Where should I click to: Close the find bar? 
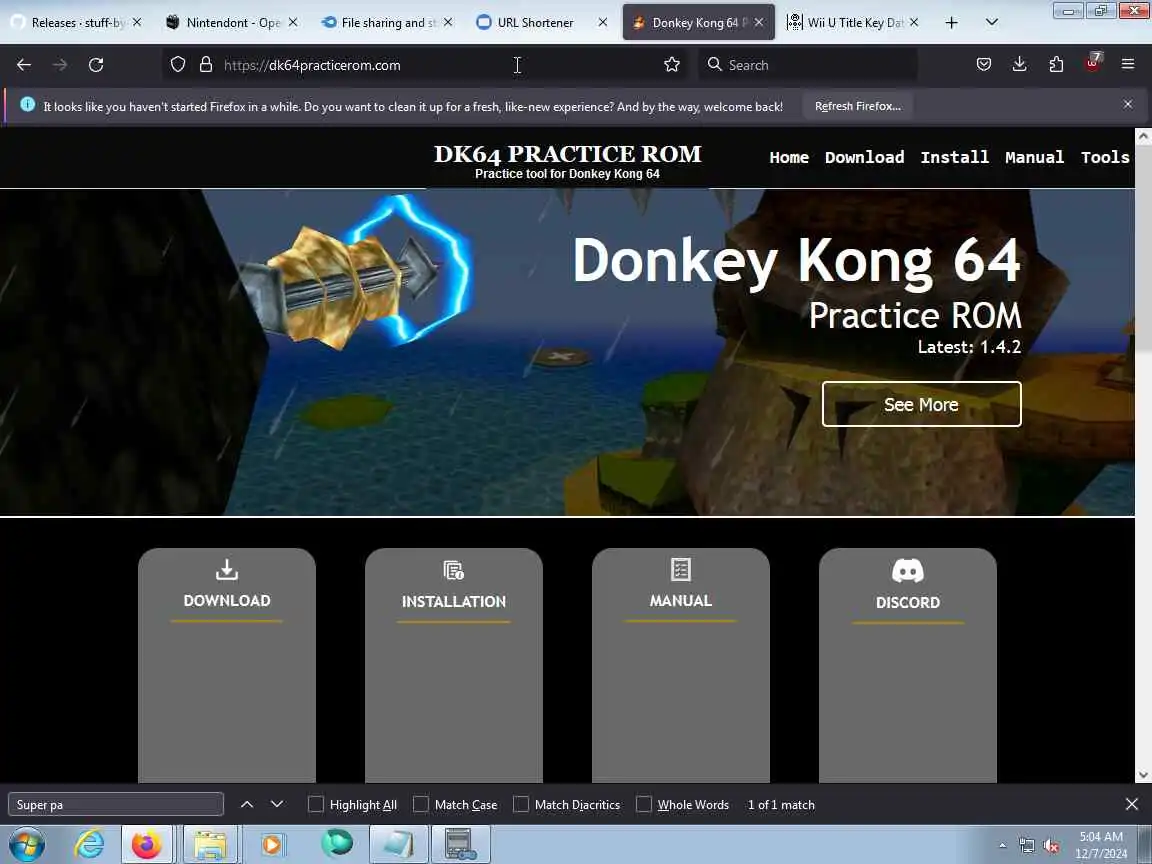1131,804
